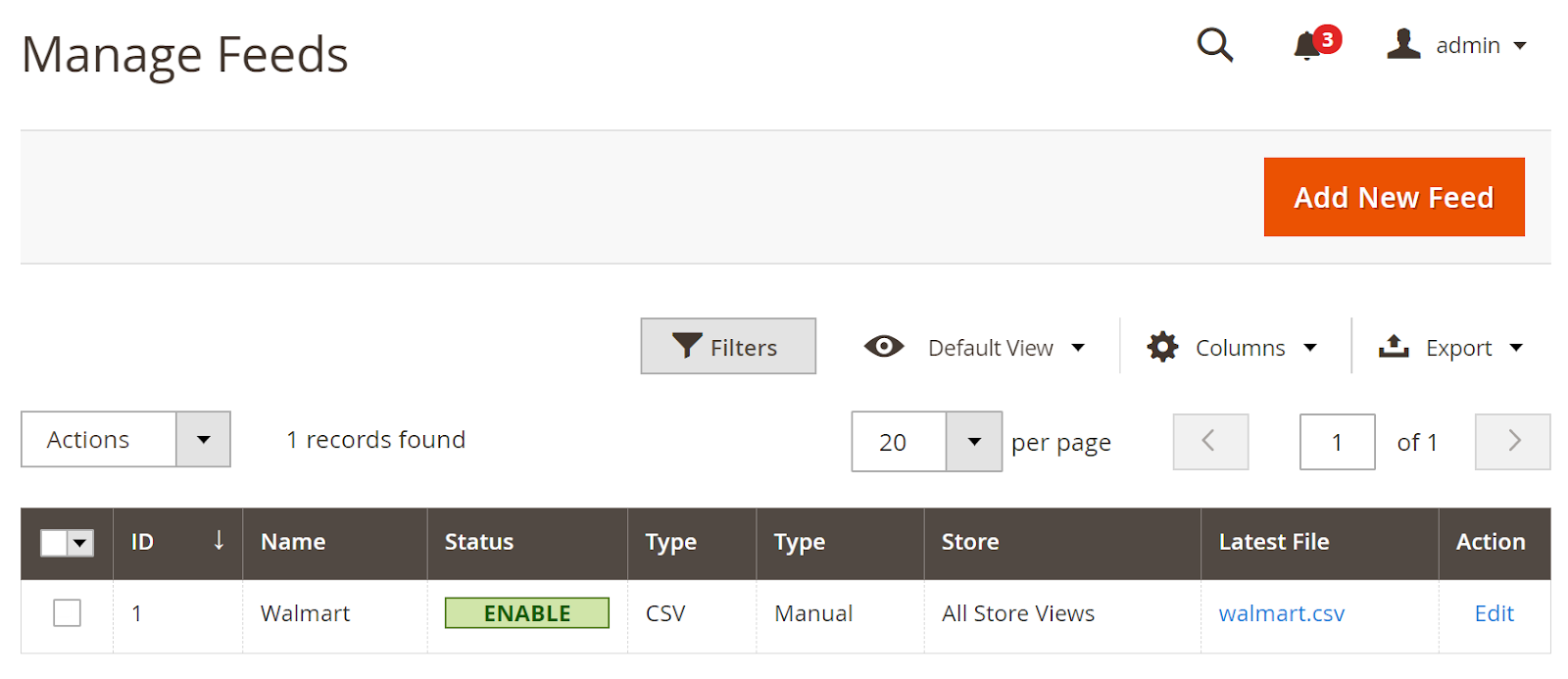The width and height of the screenshot is (1568, 679).
Task: Open the Actions dropdown
Action: (125, 439)
